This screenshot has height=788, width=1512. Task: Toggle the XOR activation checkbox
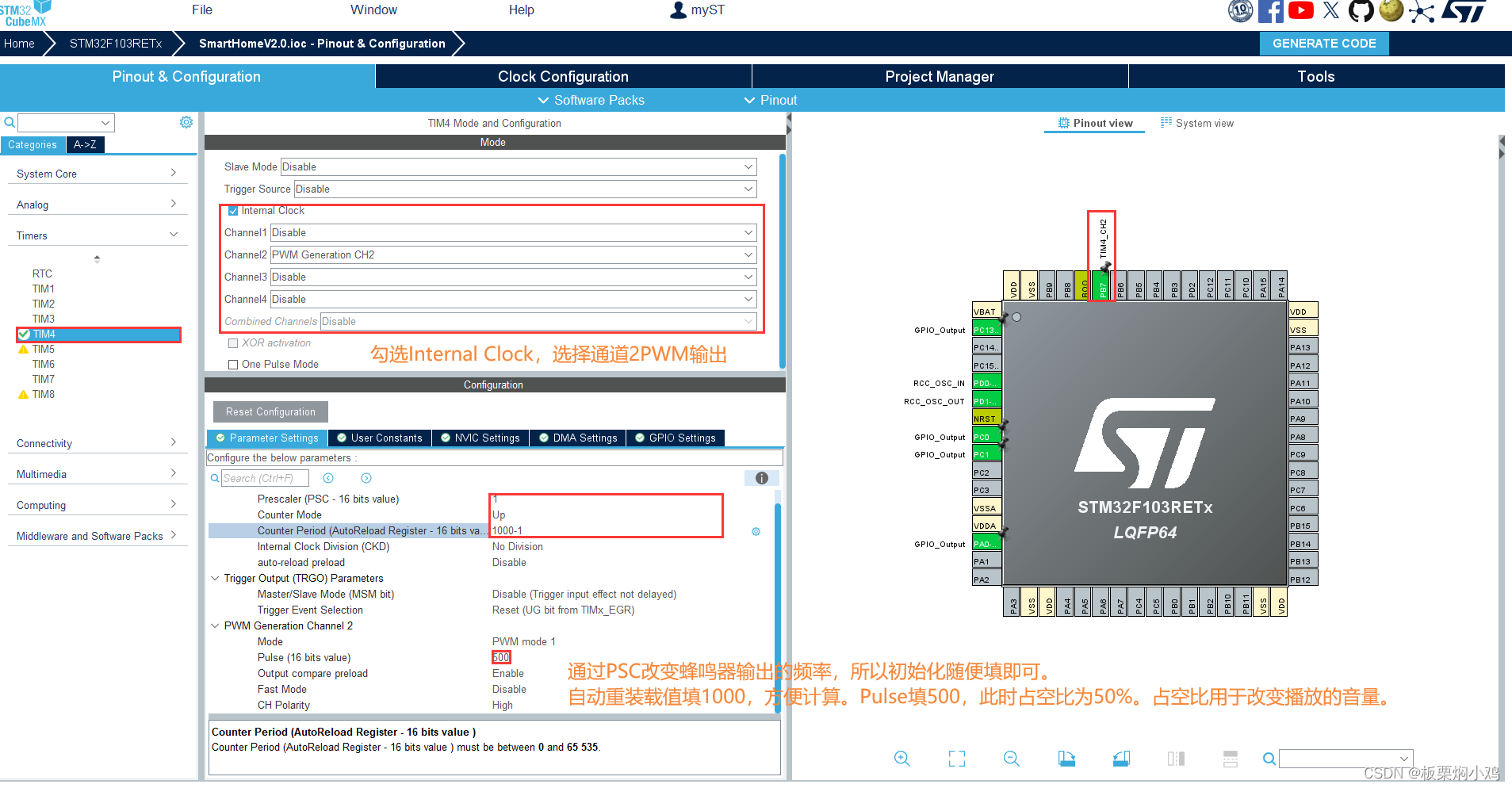tap(233, 343)
